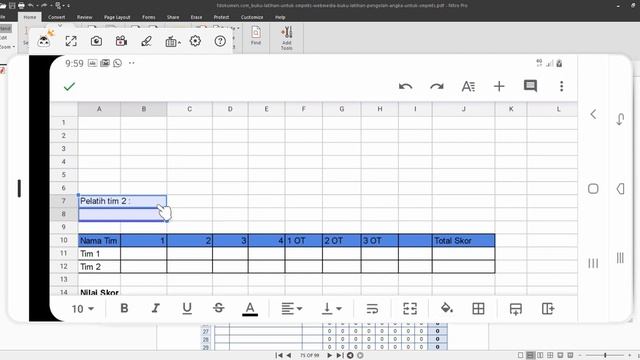The height and width of the screenshot is (360, 640).
Task: Insert column icon in bottom toolbar
Action: click(548, 309)
